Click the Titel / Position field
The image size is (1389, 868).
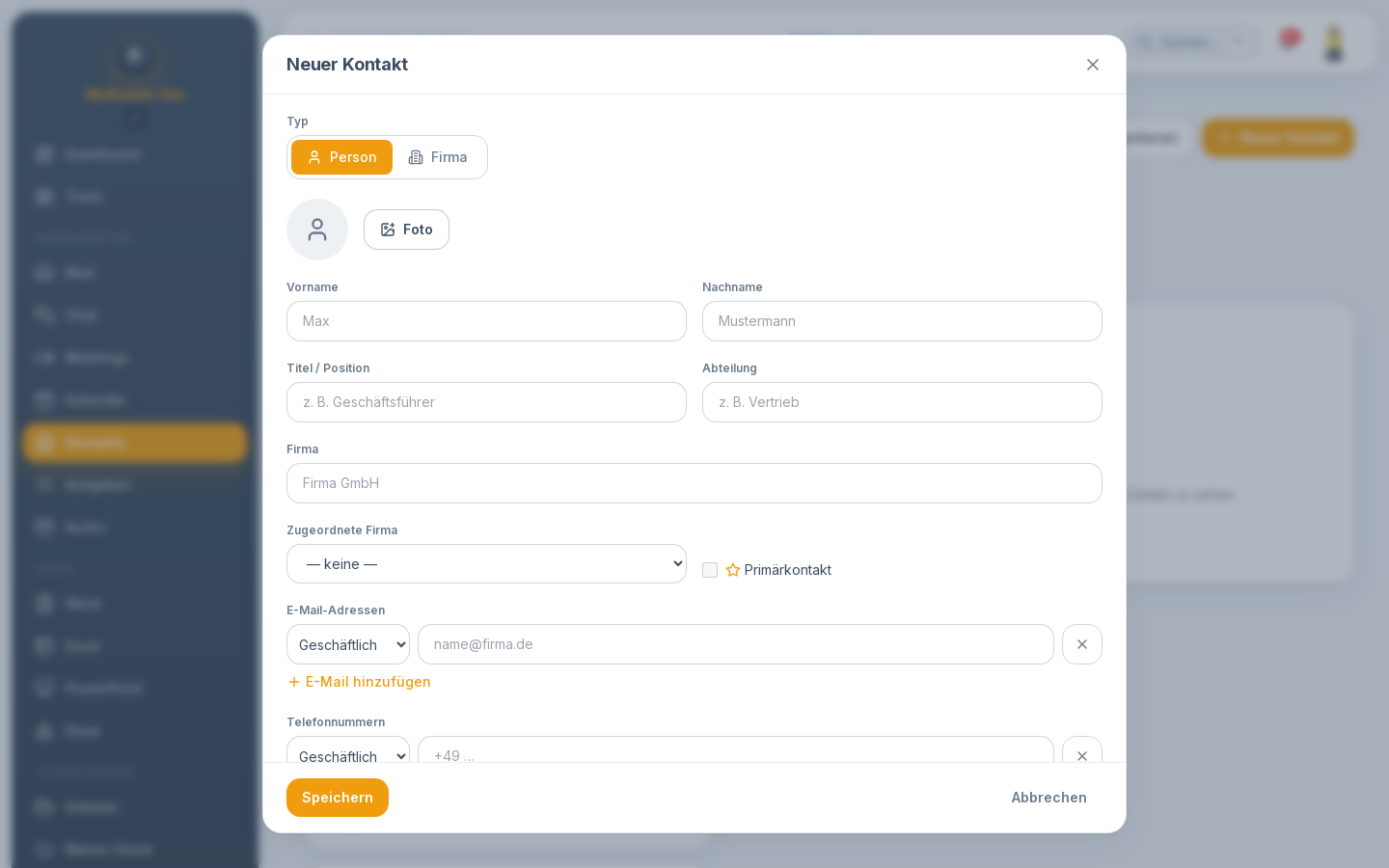click(486, 402)
